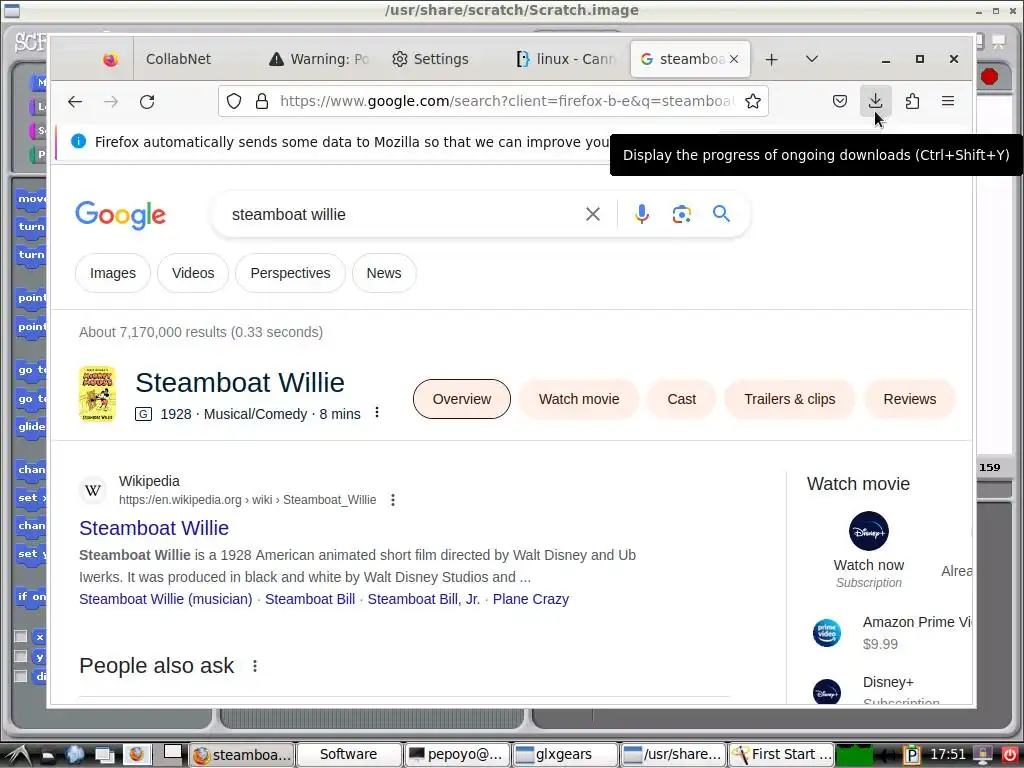Screen dimensions: 1024x768
Task: Open the taskbar start menu icon
Action: tap(17, 754)
